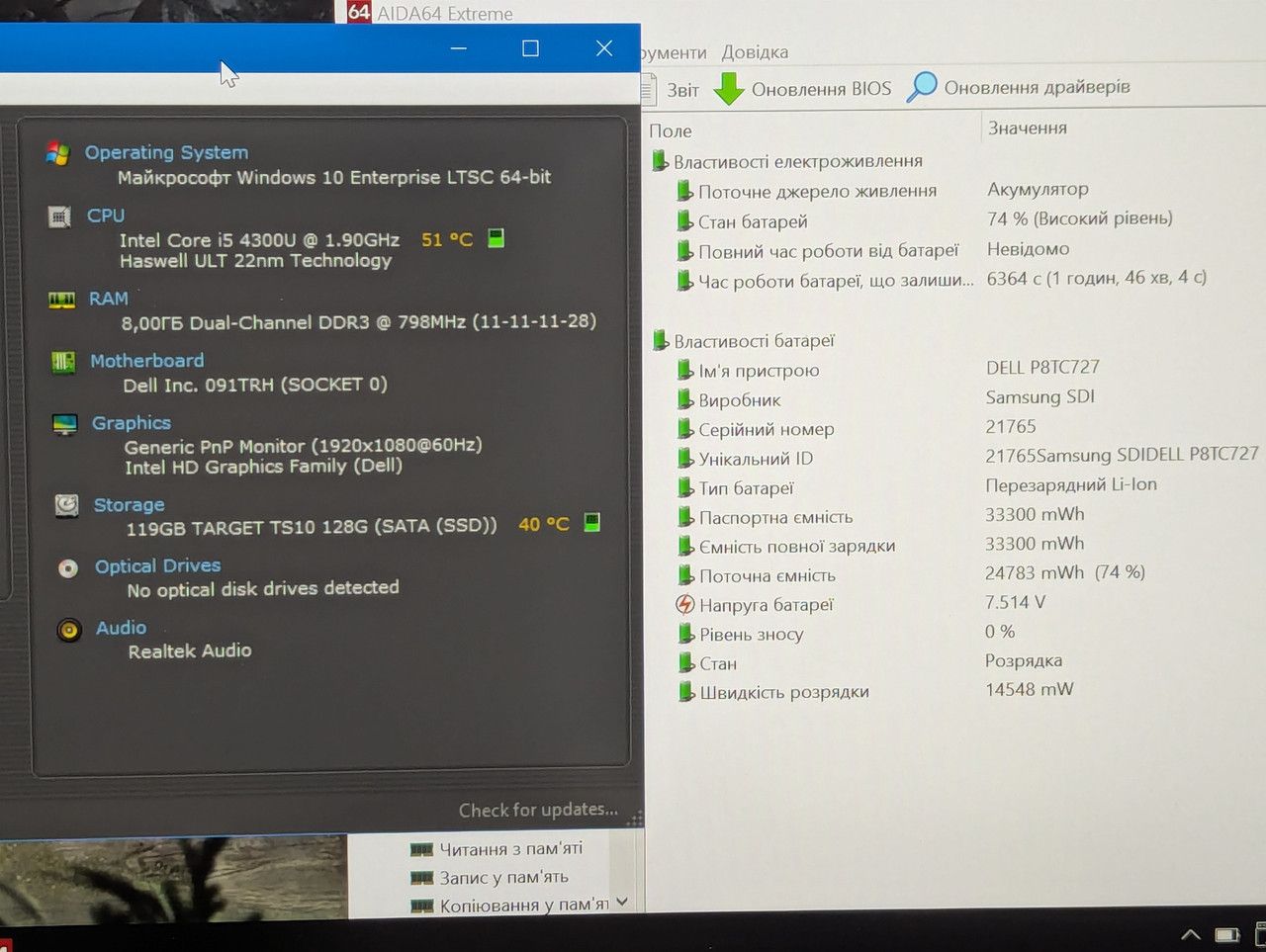
Task: Click the Storage drive icon
Action: [x=67, y=506]
